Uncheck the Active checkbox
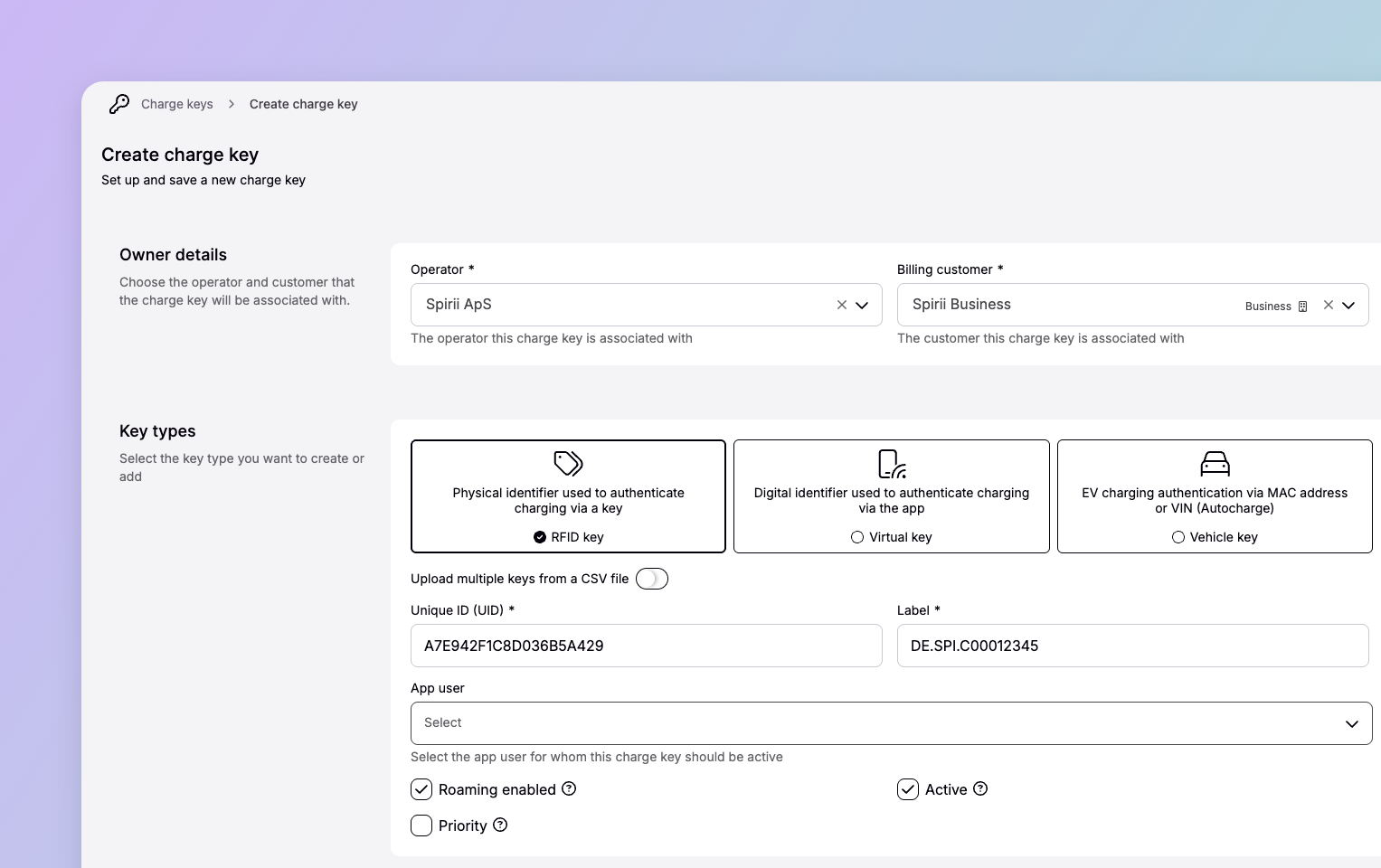Screen dimensions: 1381x868 908,789
